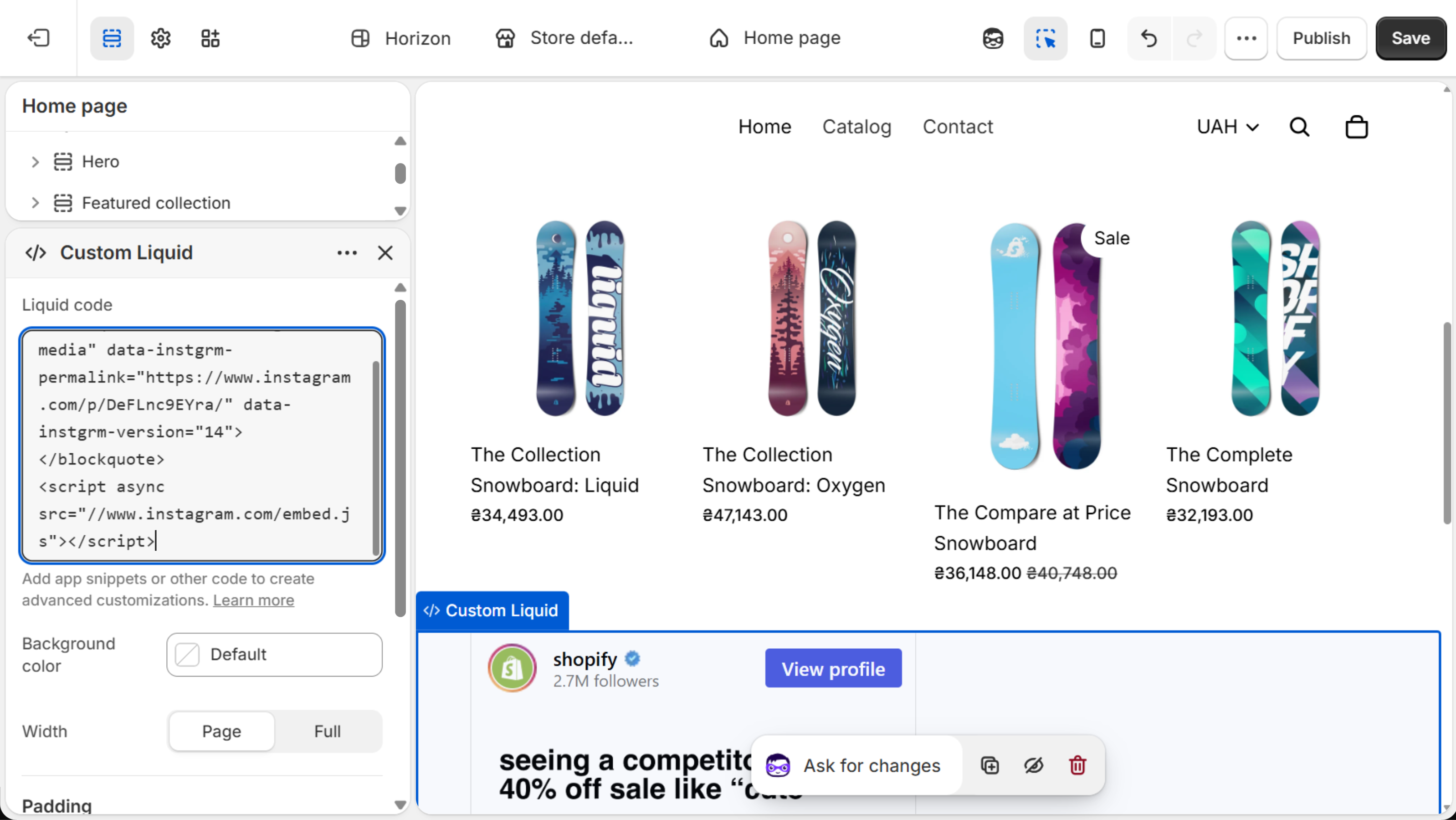1456x820 pixels.
Task: Expand the Hero section
Action: pos(35,162)
